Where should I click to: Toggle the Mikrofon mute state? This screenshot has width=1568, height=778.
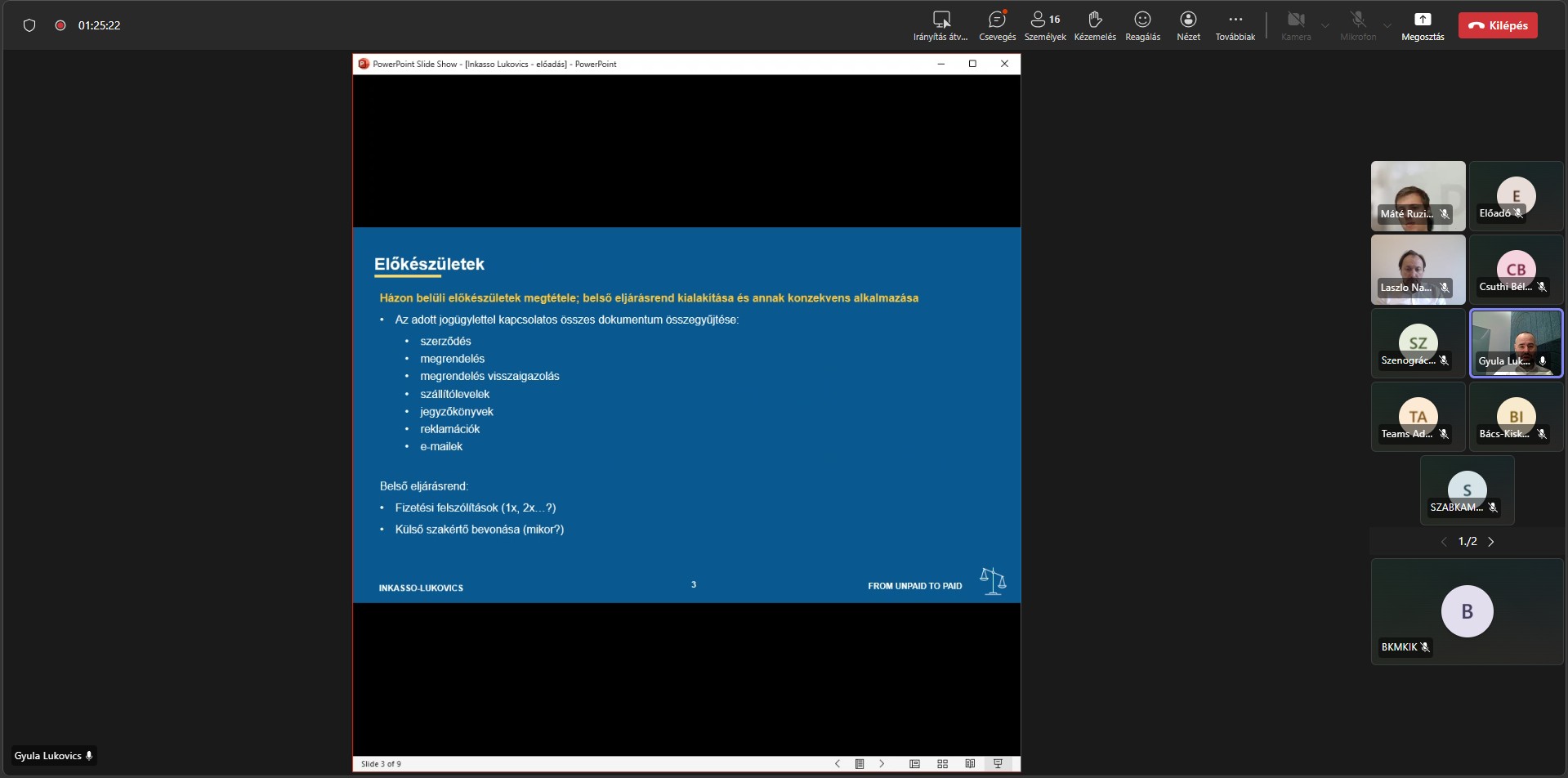coord(1357,25)
